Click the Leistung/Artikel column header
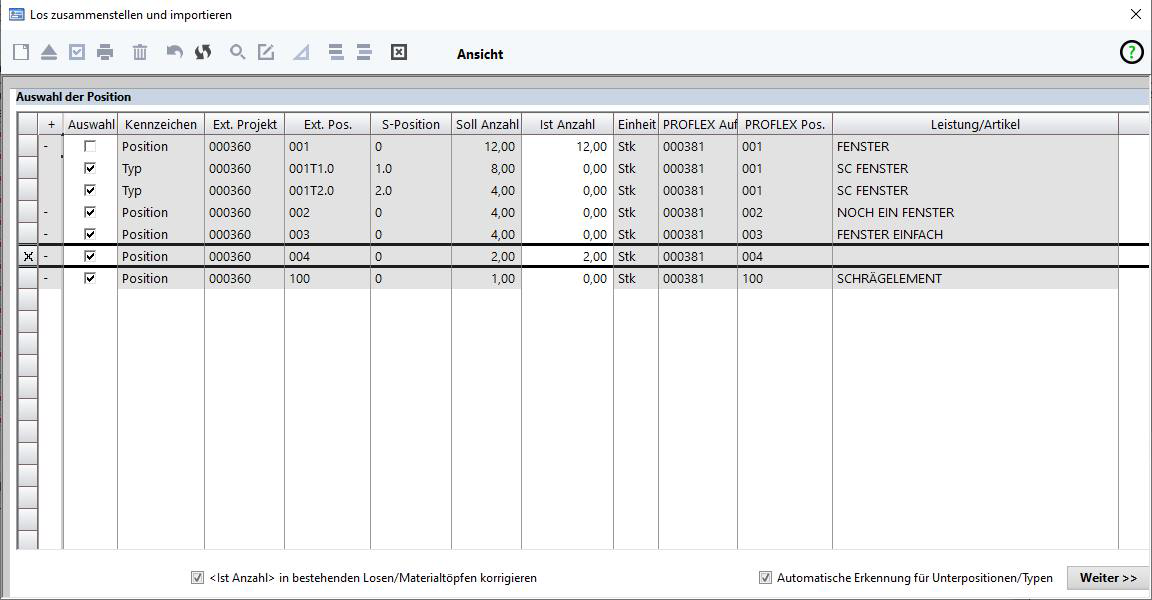 pos(974,125)
